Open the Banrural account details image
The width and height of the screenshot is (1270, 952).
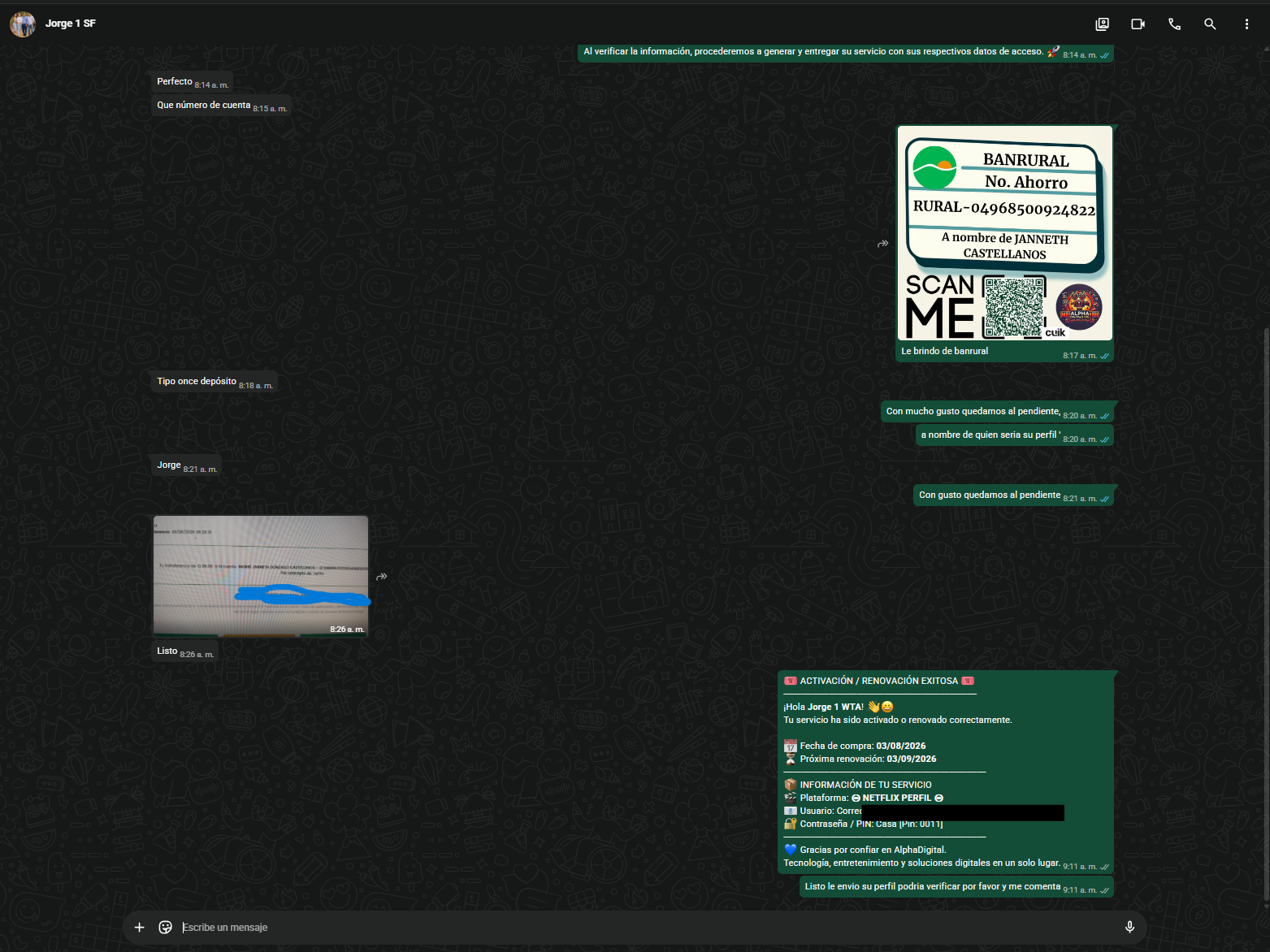click(x=1005, y=232)
